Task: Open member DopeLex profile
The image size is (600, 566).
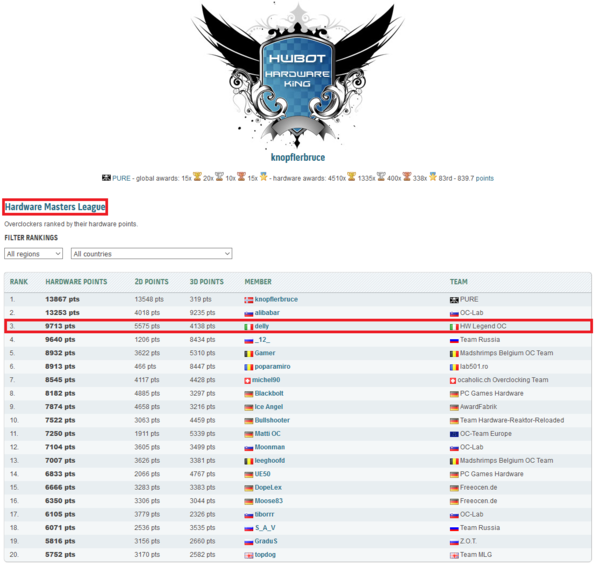Action: click(268, 487)
